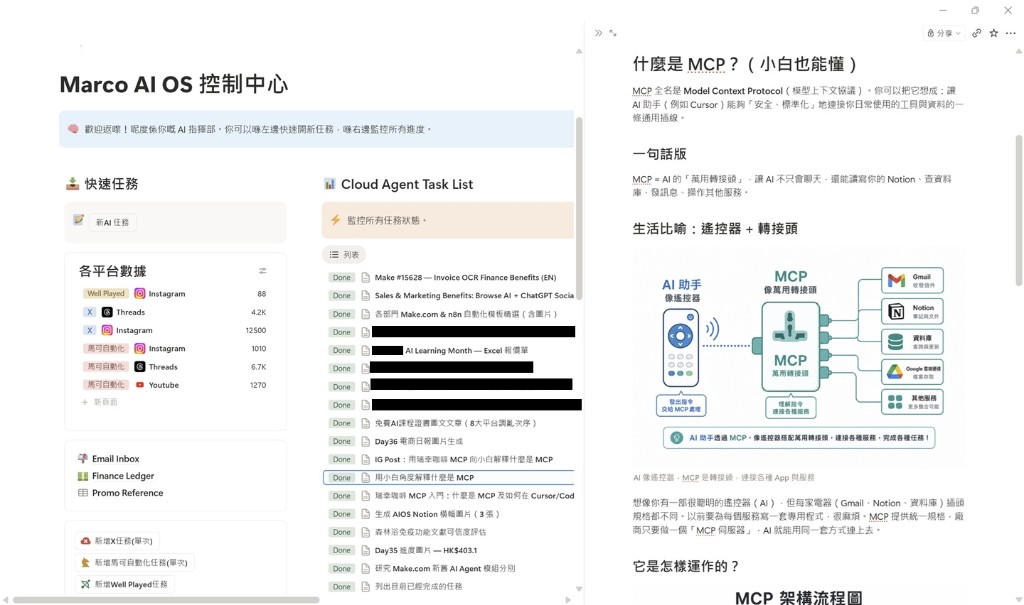
Task: Open the 各平台數據 view settings icon
Action: click(263, 270)
